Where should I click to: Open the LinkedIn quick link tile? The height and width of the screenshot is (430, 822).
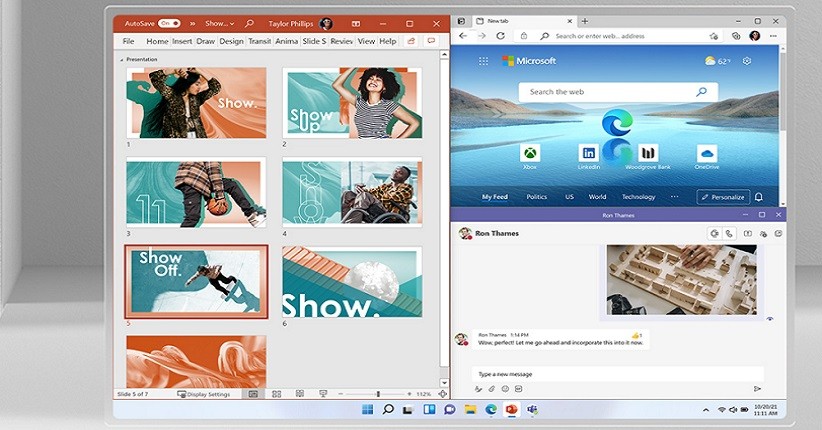pos(588,153)
